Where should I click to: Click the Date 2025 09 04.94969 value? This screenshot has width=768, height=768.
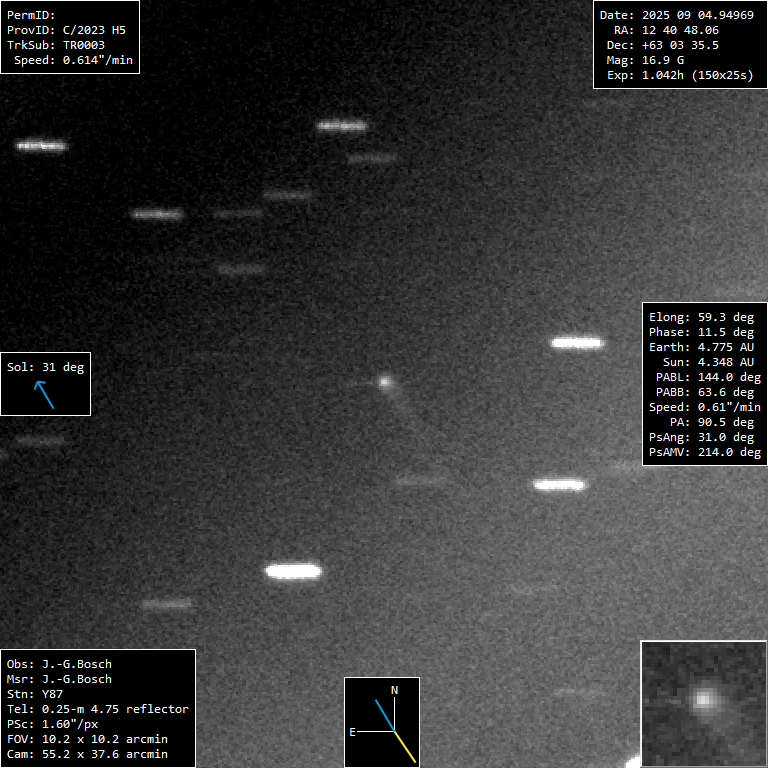click(x=676, y=15)
